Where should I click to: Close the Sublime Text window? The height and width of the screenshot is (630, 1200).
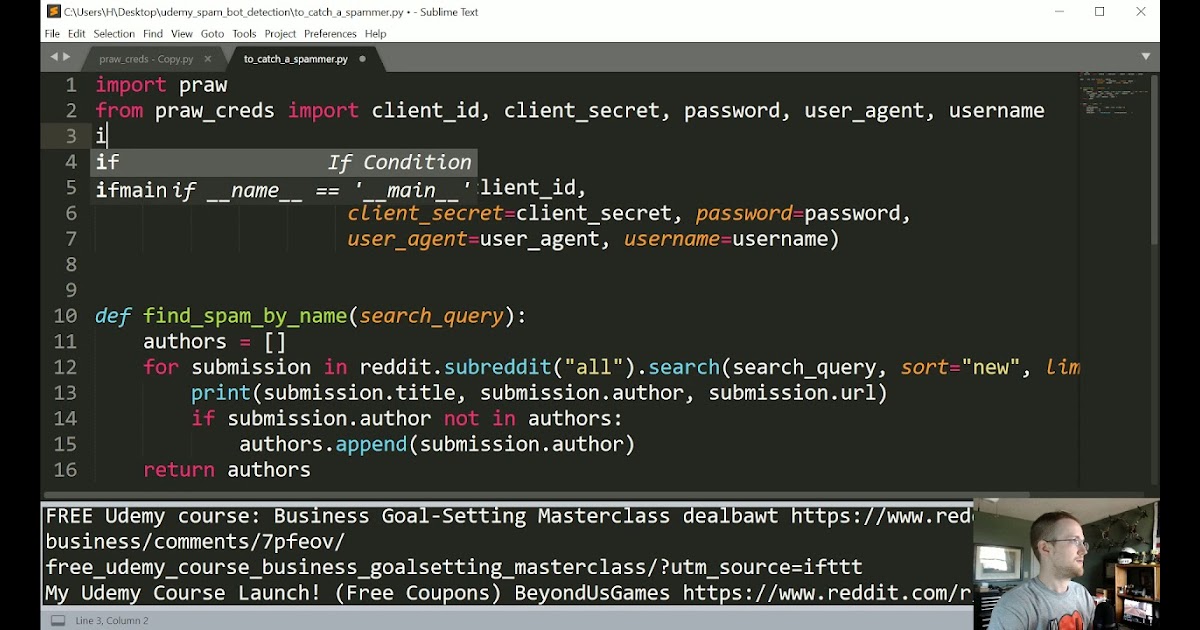click(x=1141, y=12)
